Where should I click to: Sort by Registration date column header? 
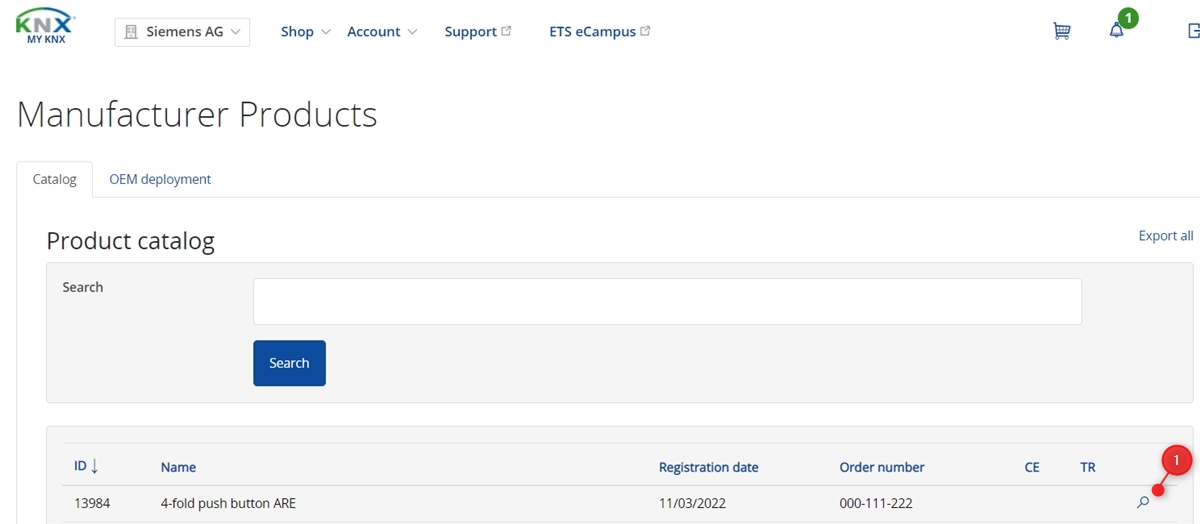708,467
